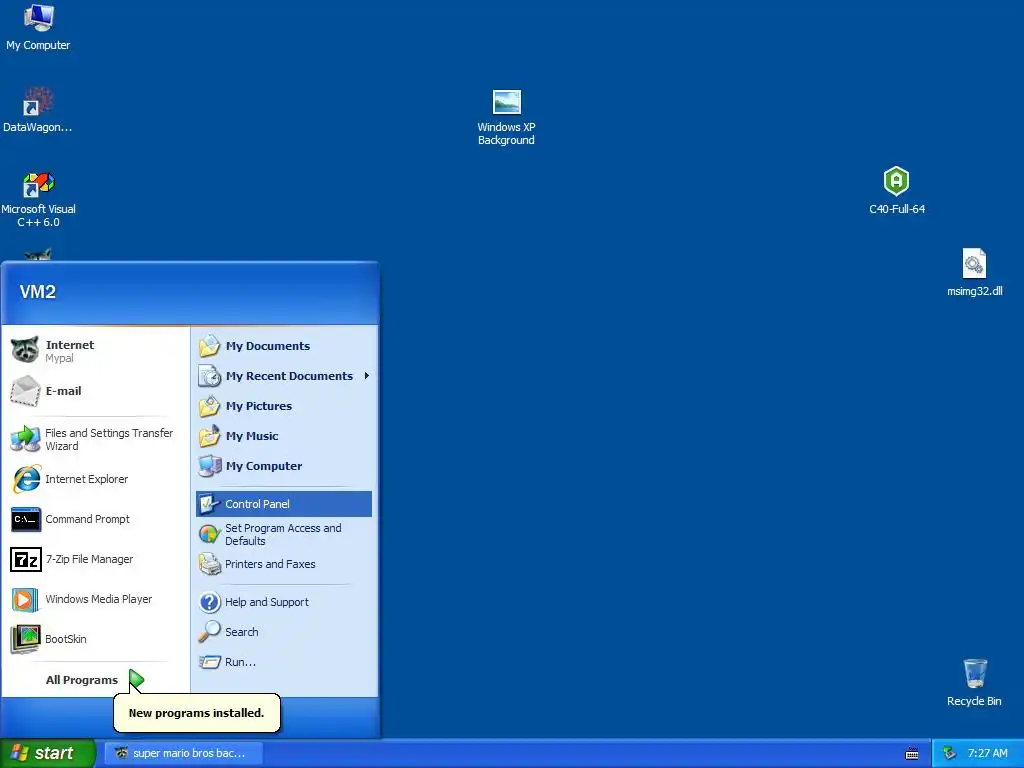Open Search from Start menu

[284, 632]
